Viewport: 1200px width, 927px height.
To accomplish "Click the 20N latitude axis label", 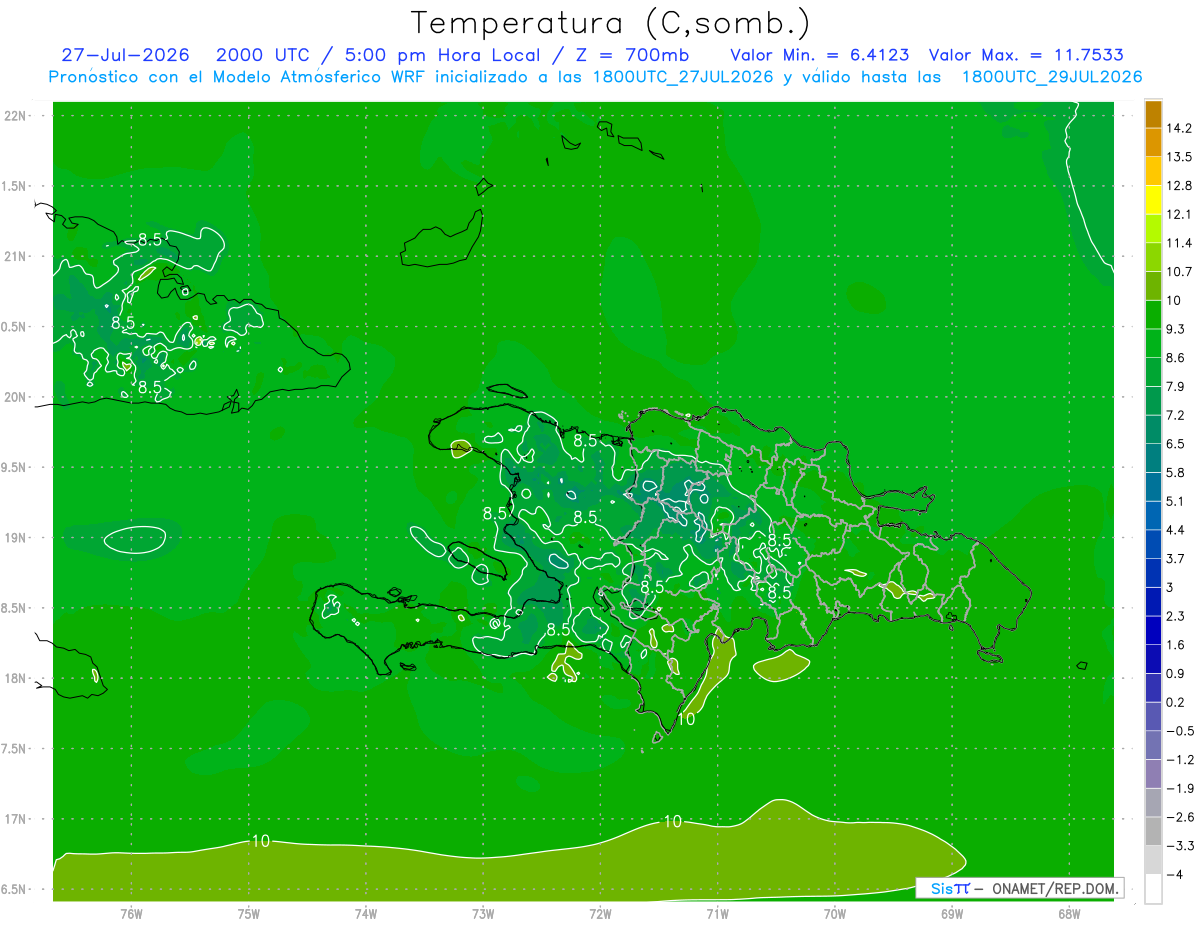I will click(16, 397).
